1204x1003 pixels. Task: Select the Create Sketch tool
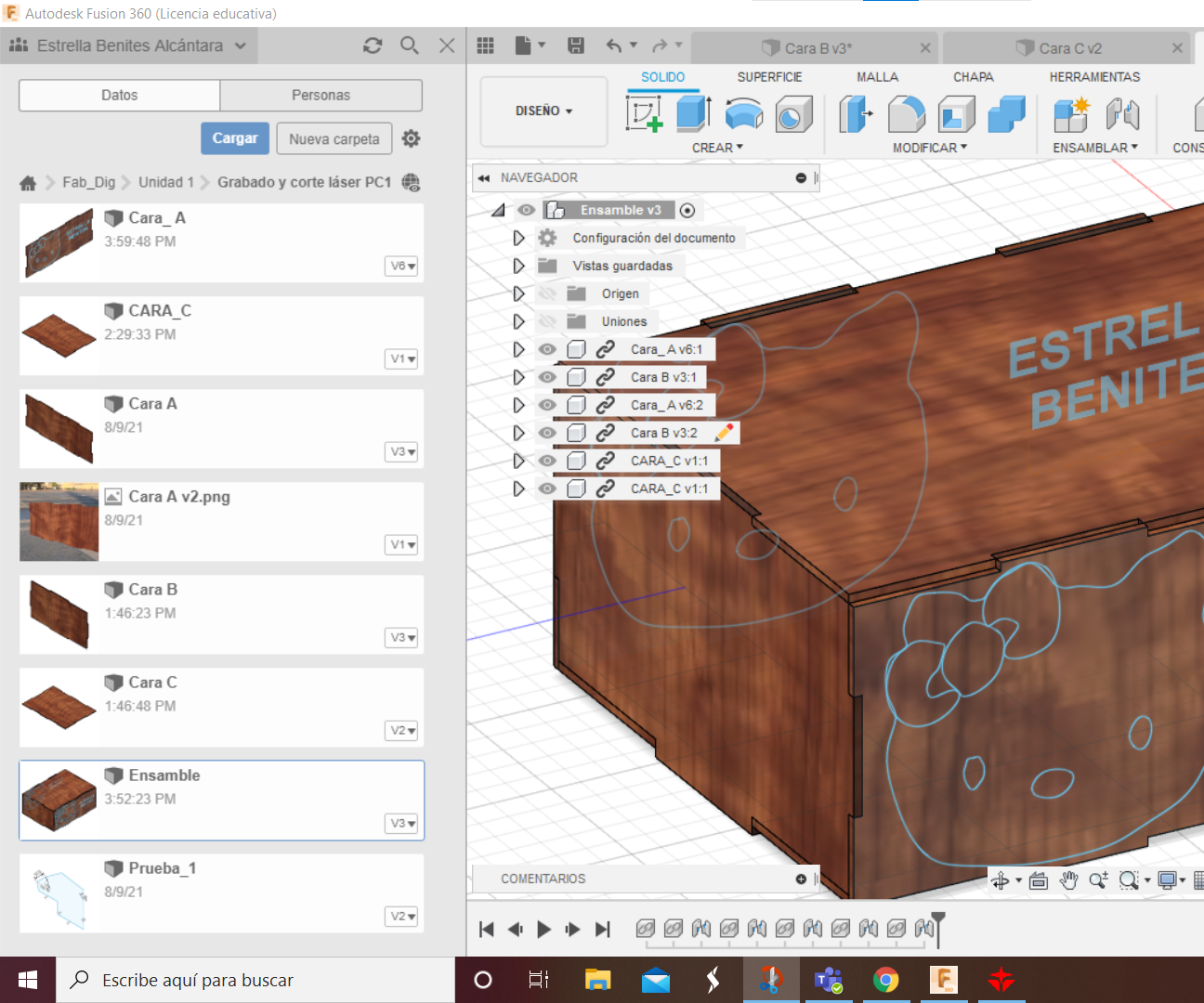(x=644, y=113)
